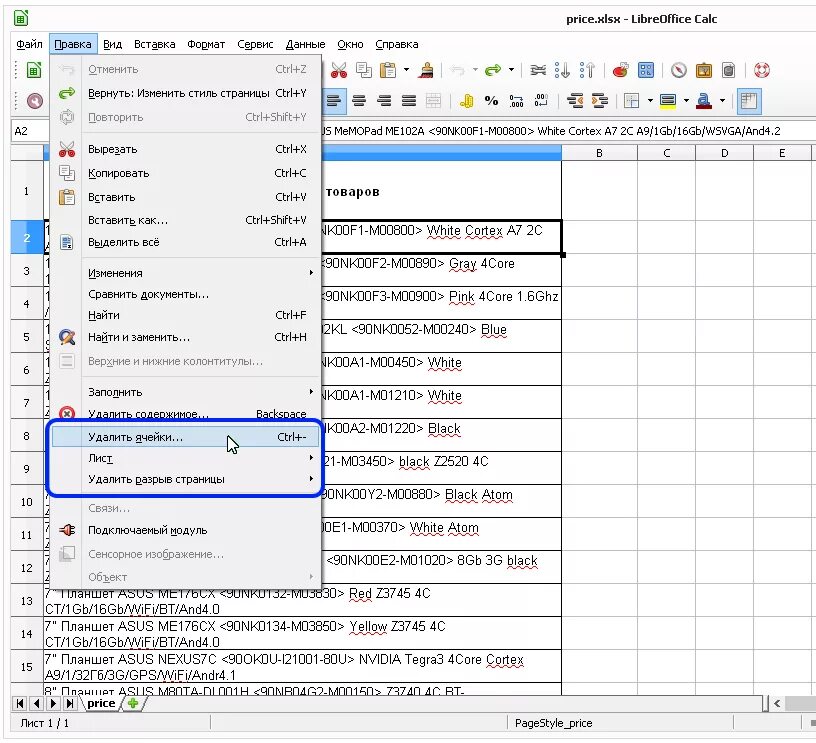816x743 pixels.
Task: Toggle grid lines display button
Action: pos(749,101)
